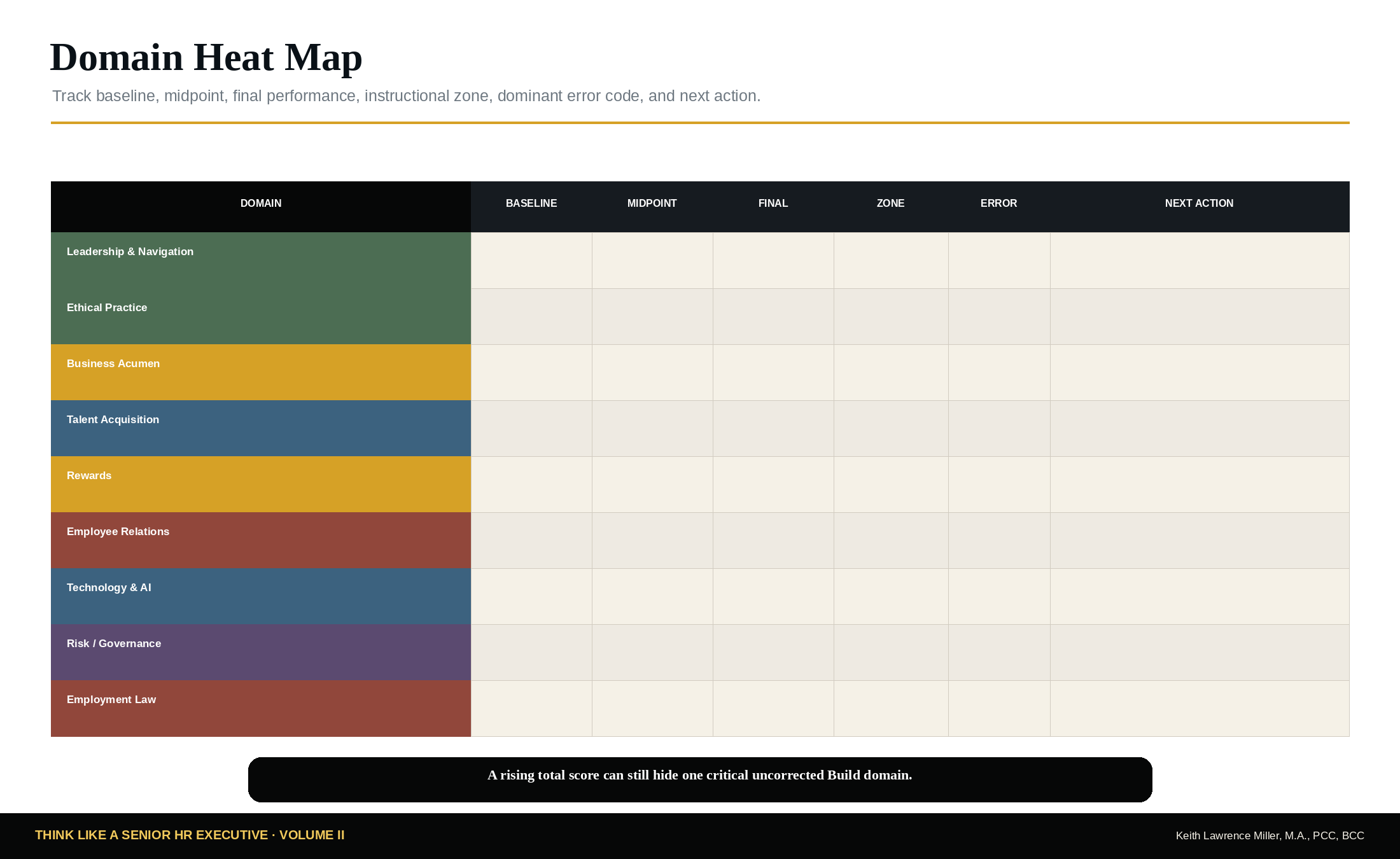Viewport: 1400px width, 859px height.
Task: Click Next Action cell for Talent Acquisition
Action: click(x=1200, y=429)
